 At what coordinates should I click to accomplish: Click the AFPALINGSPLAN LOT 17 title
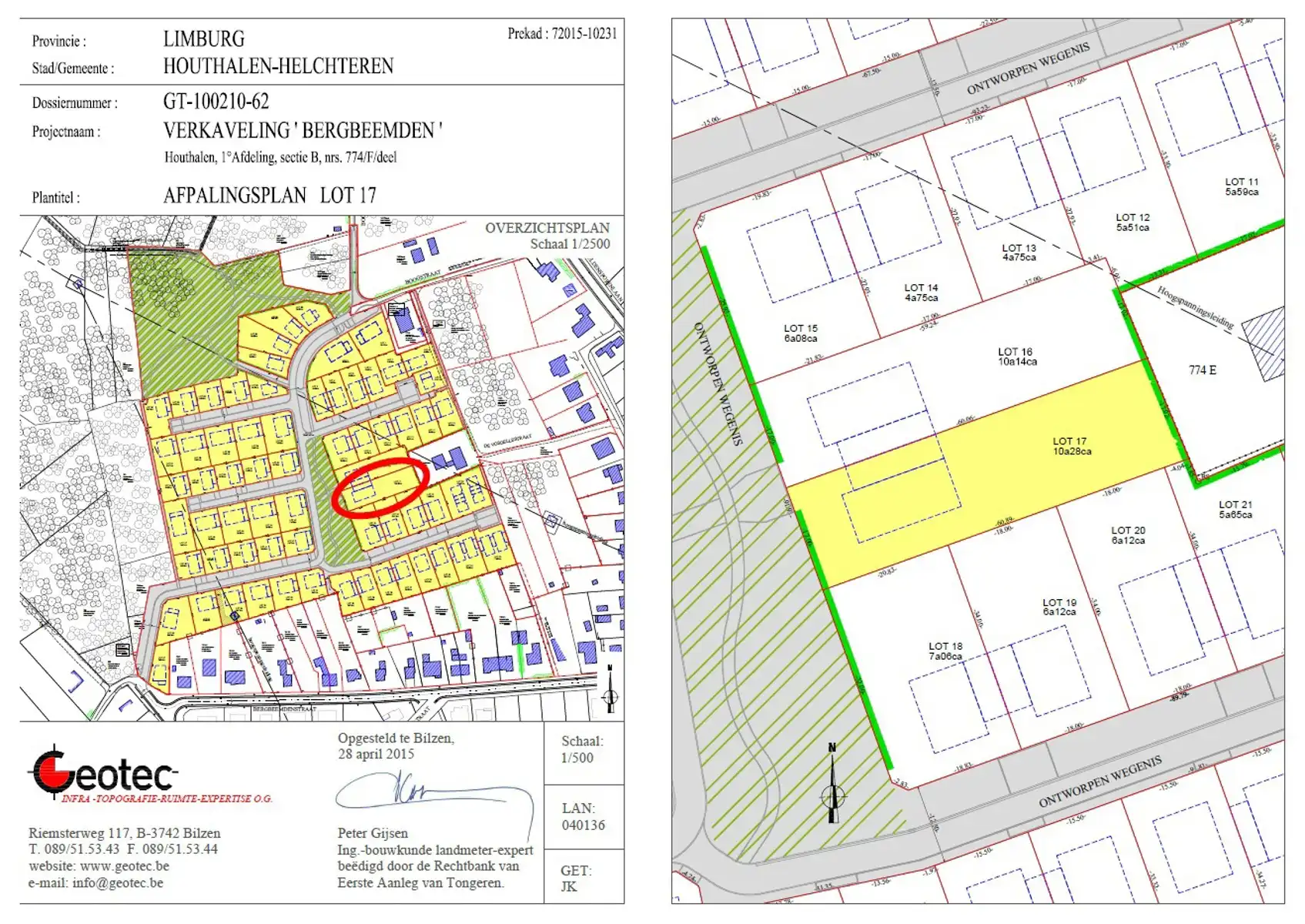269,196
